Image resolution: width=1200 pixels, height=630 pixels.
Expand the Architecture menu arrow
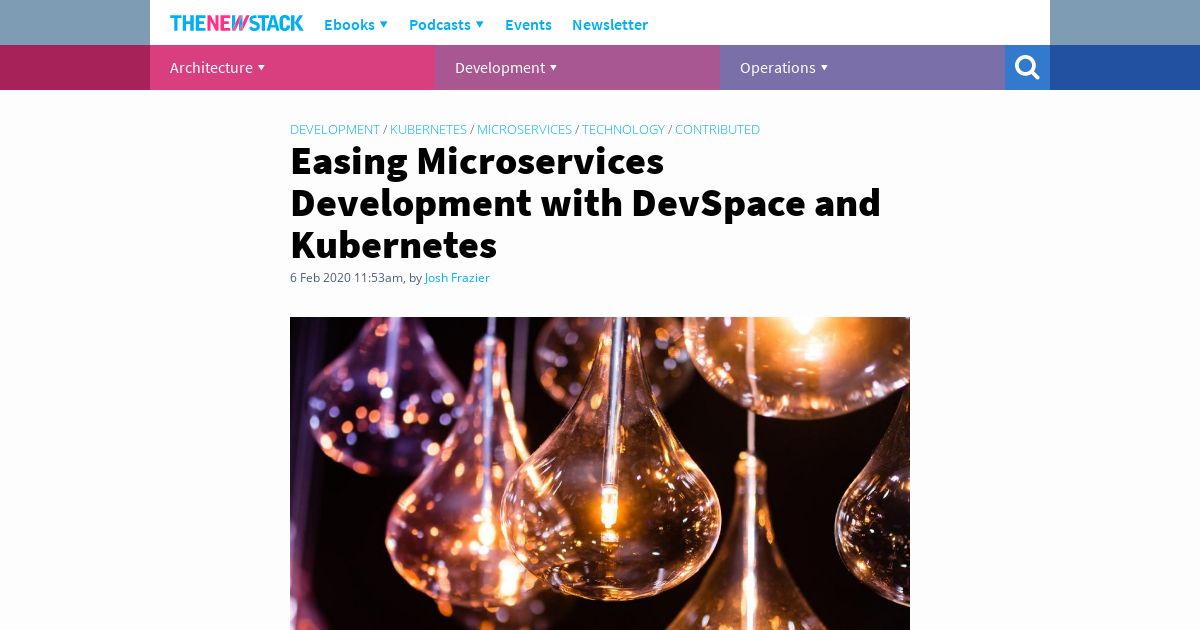(261, 68)
